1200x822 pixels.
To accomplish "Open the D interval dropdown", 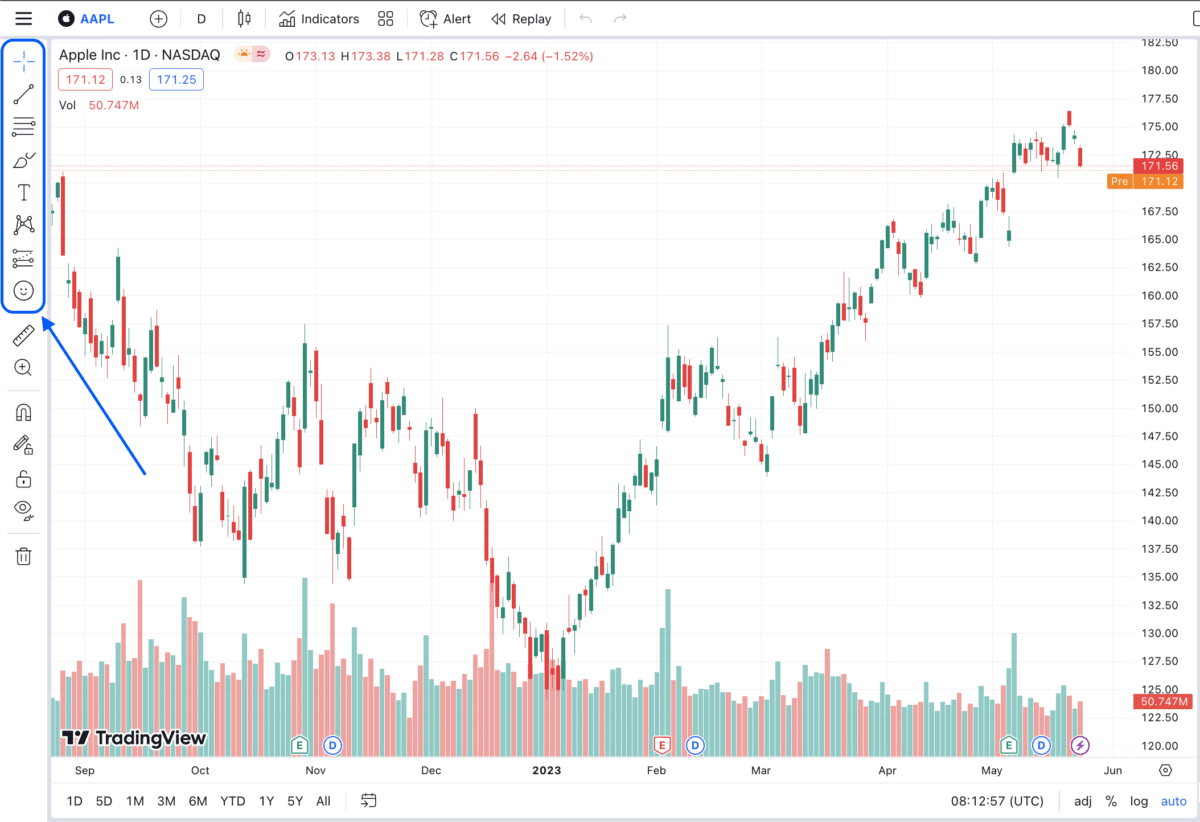I will click(201, 19).
